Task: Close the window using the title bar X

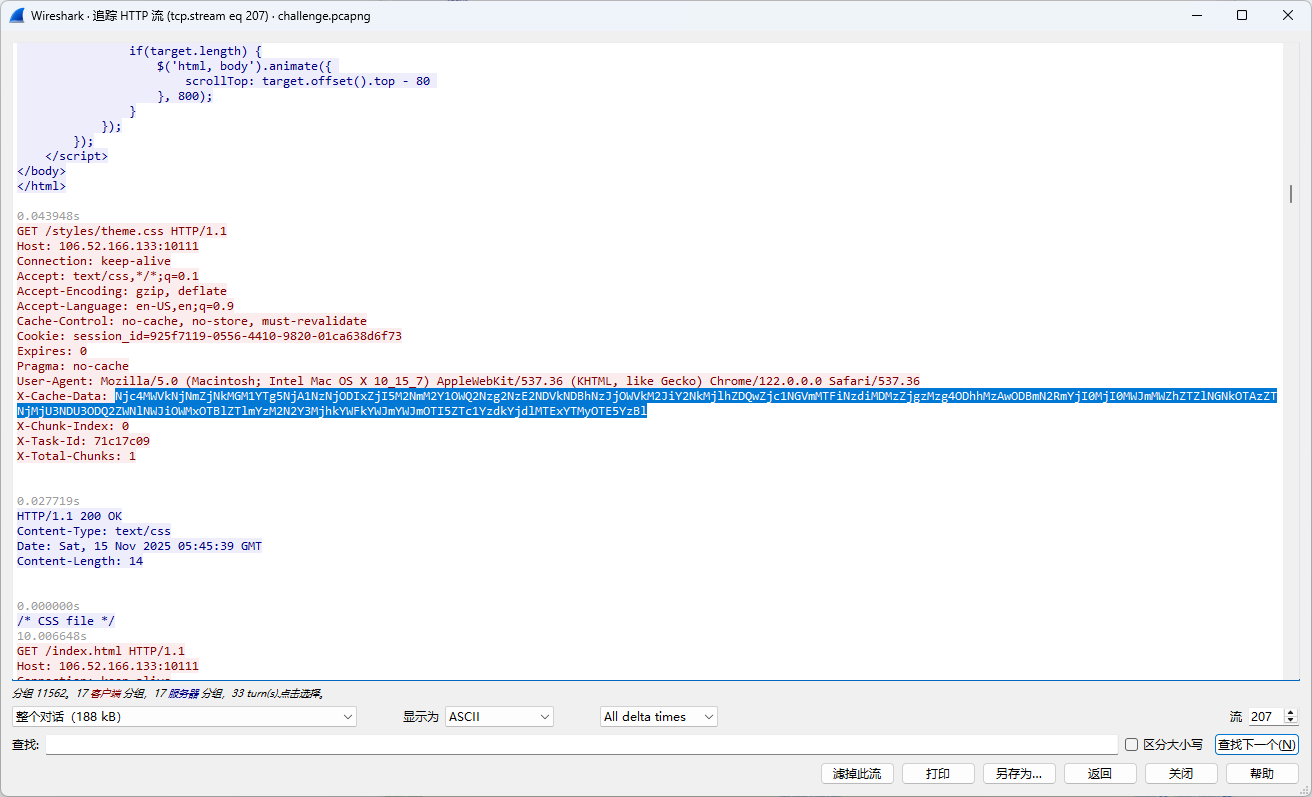Action: 1288,15
